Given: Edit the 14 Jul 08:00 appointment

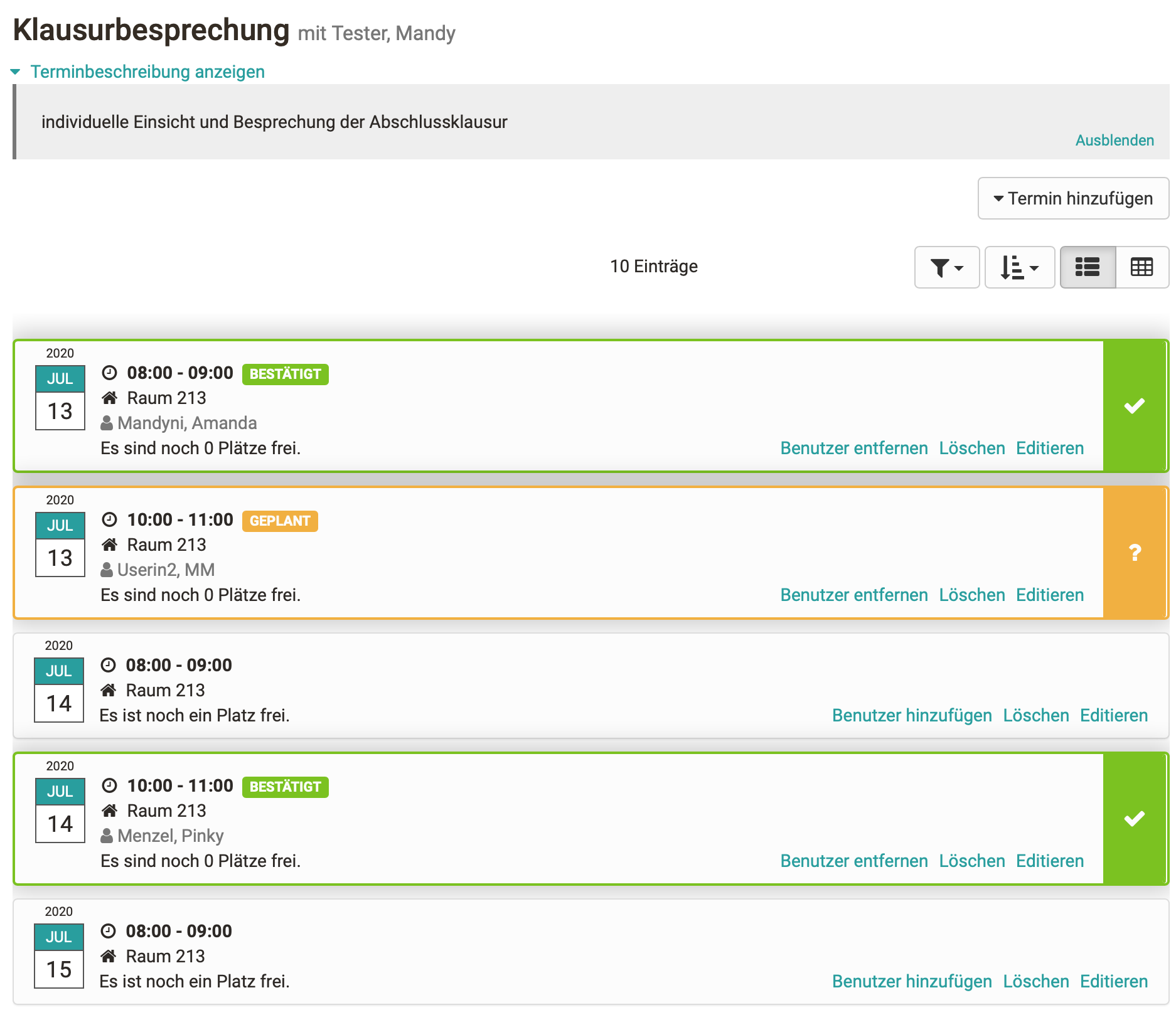Looking at the screenshot, I should click(1114, 715).
